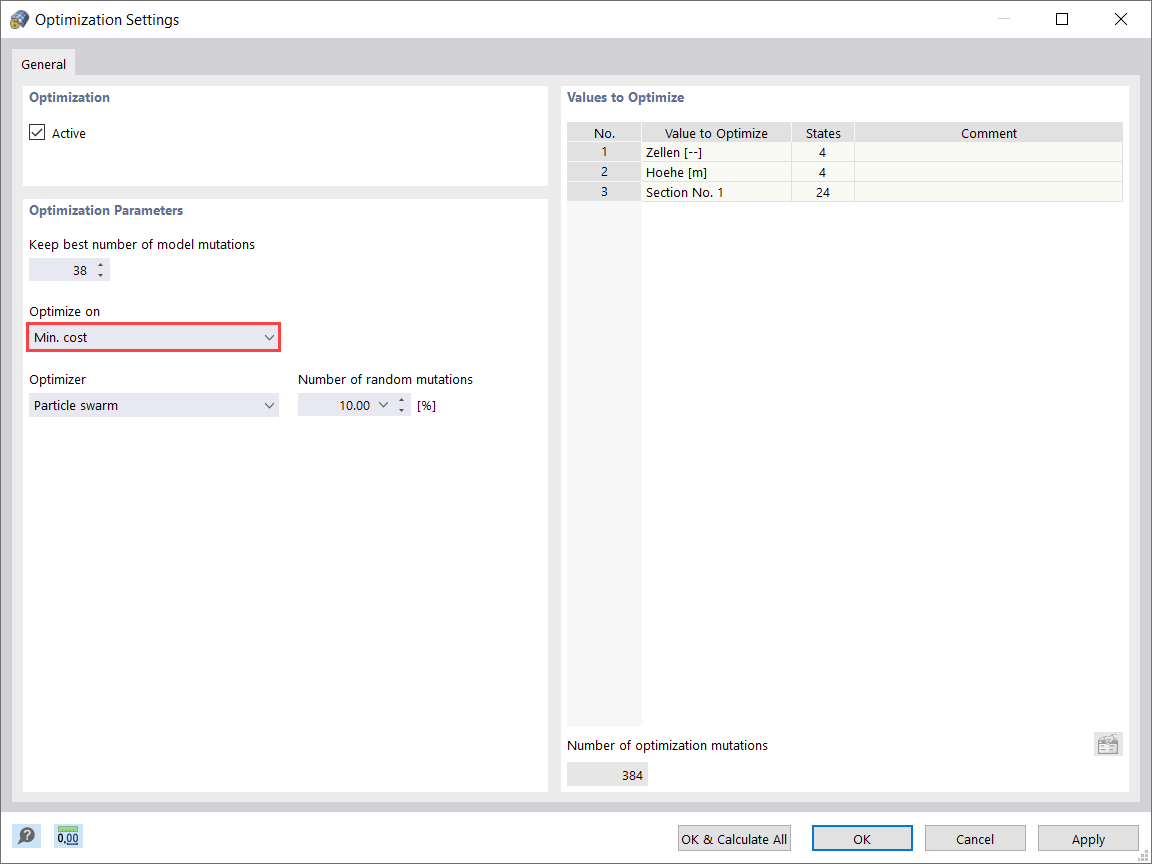1152x864 pixels.
Task: Open the Optimize on Min. cost dropdown
Action: [154, 337]
